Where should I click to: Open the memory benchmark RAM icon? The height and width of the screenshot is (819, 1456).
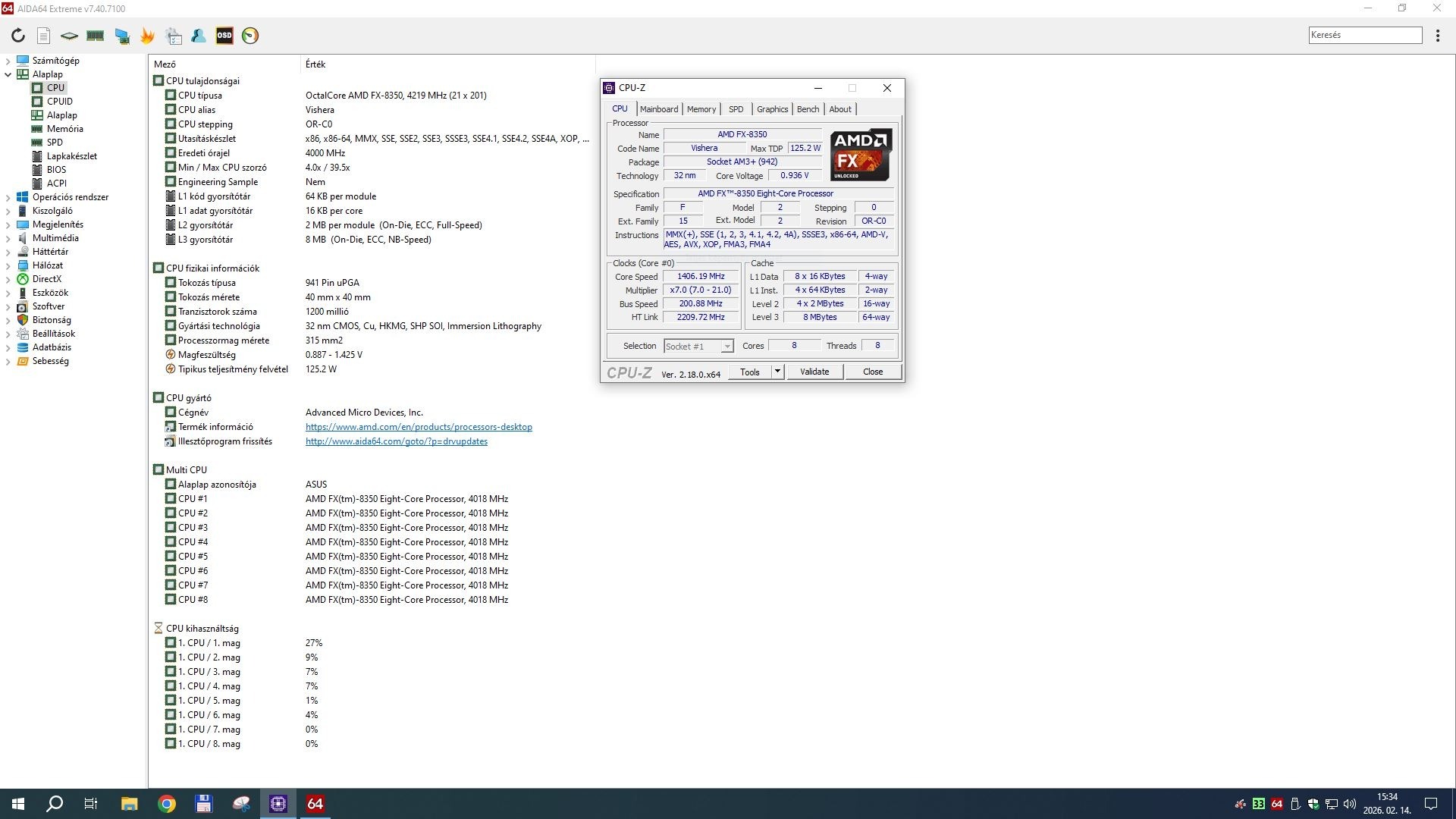click(x=96, y=36)
